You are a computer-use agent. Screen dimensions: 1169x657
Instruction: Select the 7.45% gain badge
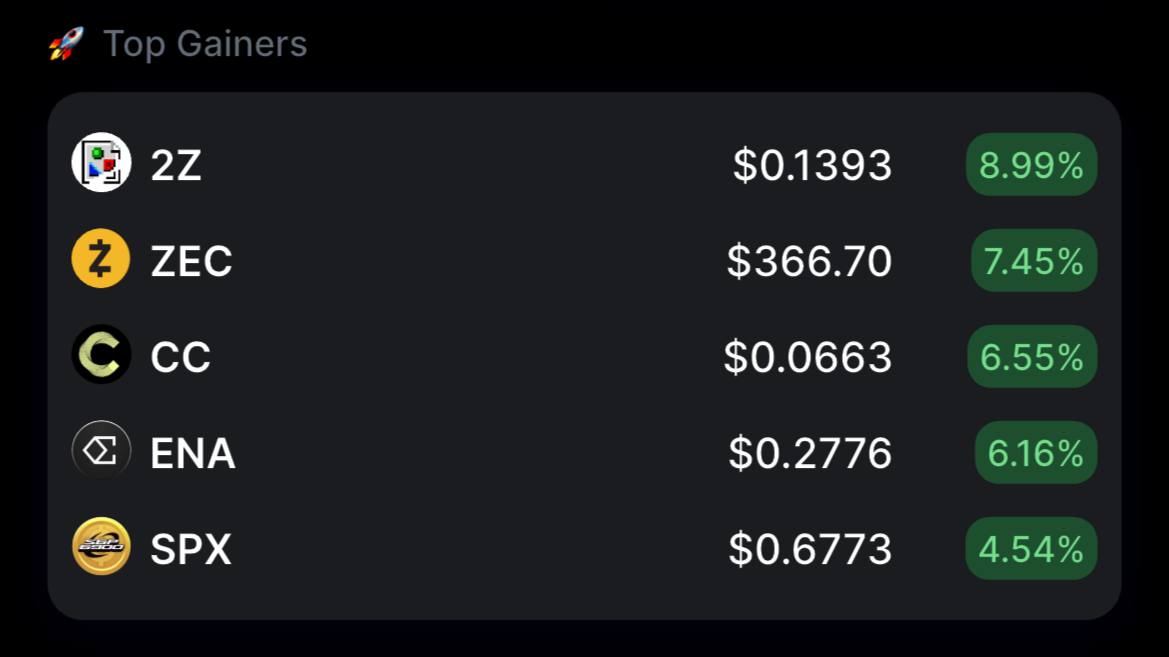[1033, 260]
